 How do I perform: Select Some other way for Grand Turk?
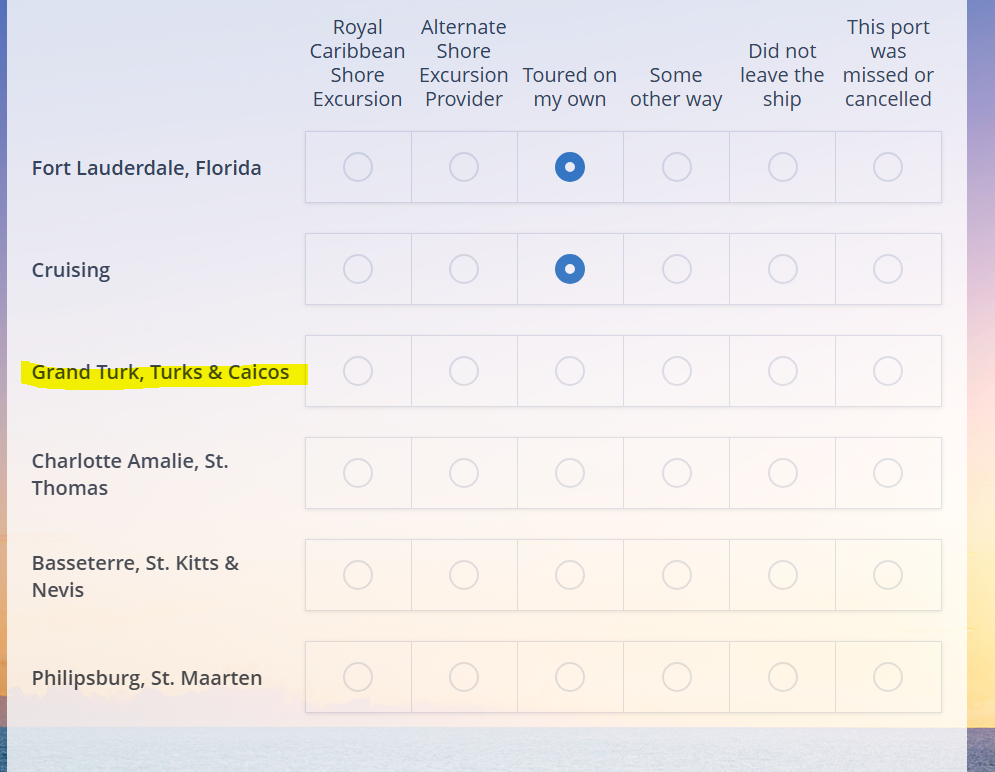[x=676, y=371]
